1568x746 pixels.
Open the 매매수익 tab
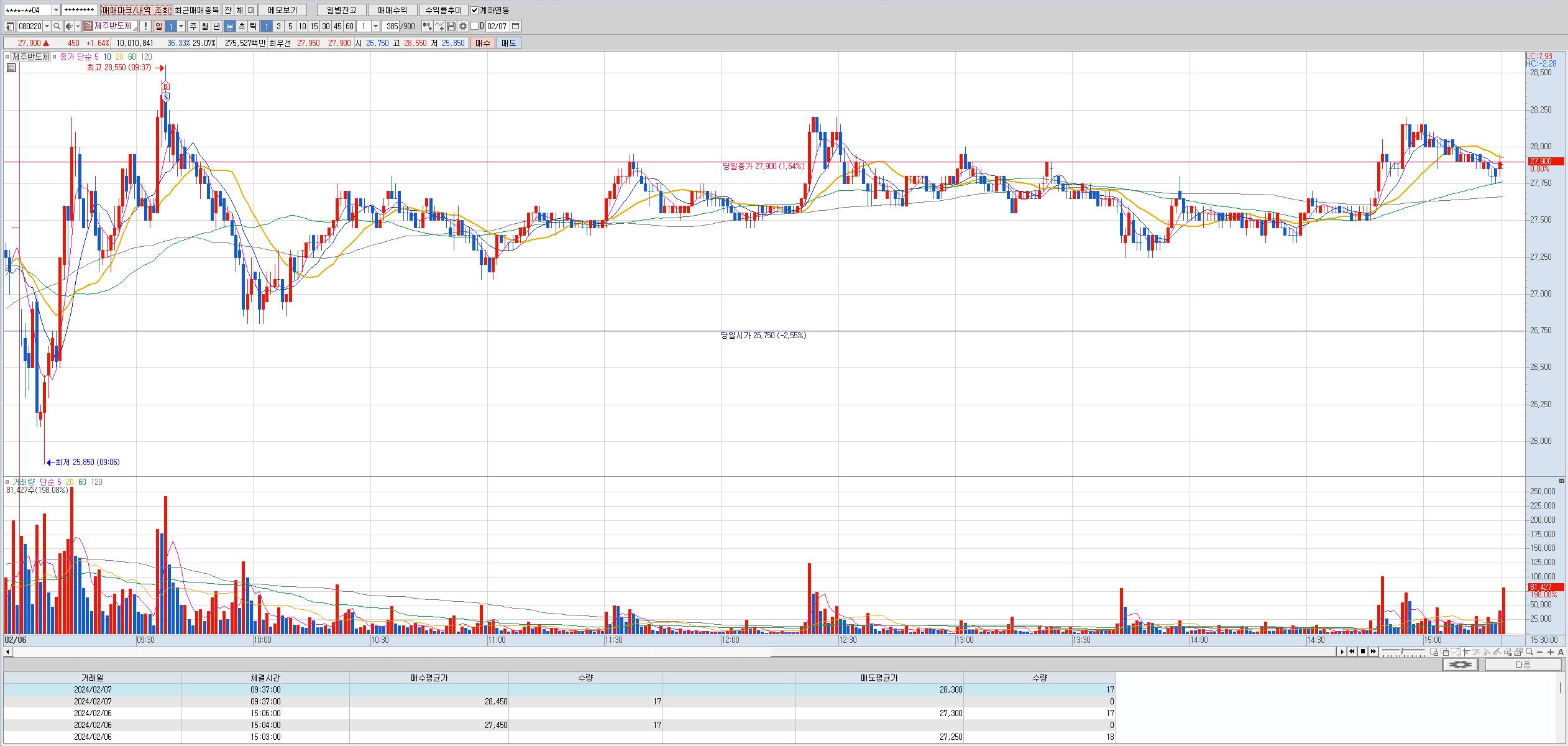[392, 10]
